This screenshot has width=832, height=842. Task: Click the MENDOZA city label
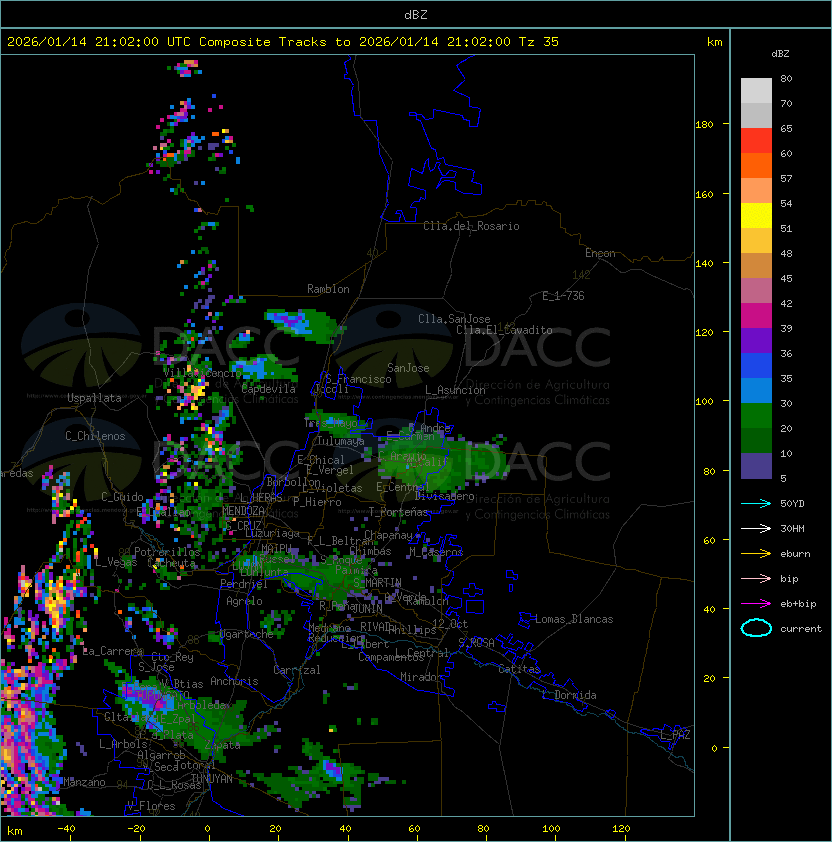[x=243, y=510]
